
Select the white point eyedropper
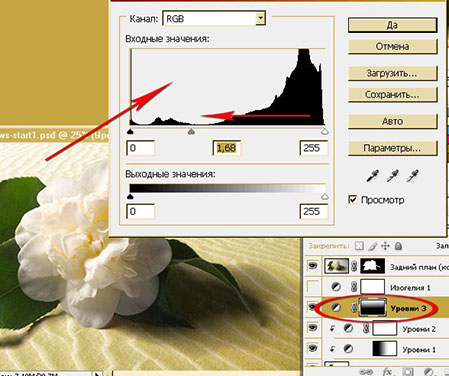(x=413, y=176)
